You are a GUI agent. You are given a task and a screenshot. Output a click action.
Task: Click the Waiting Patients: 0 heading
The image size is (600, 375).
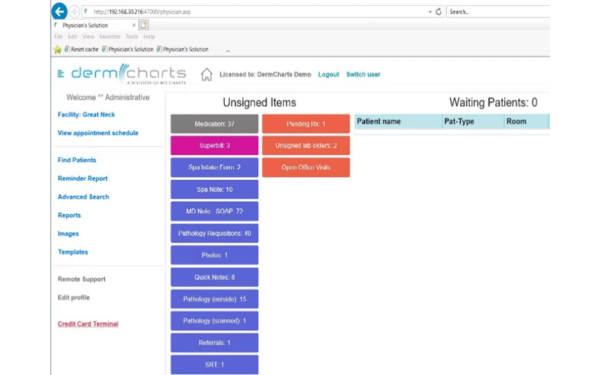(493, 103)
